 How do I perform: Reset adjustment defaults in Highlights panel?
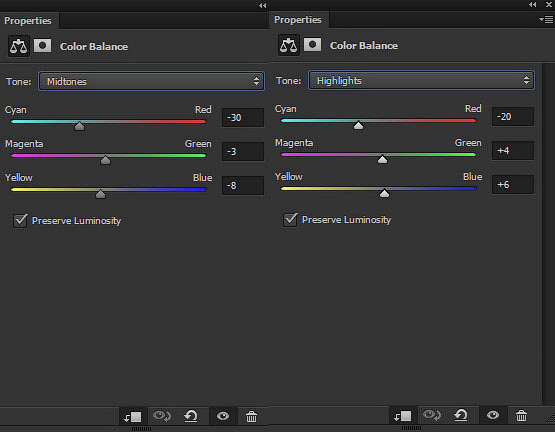(x=461, y=415)
